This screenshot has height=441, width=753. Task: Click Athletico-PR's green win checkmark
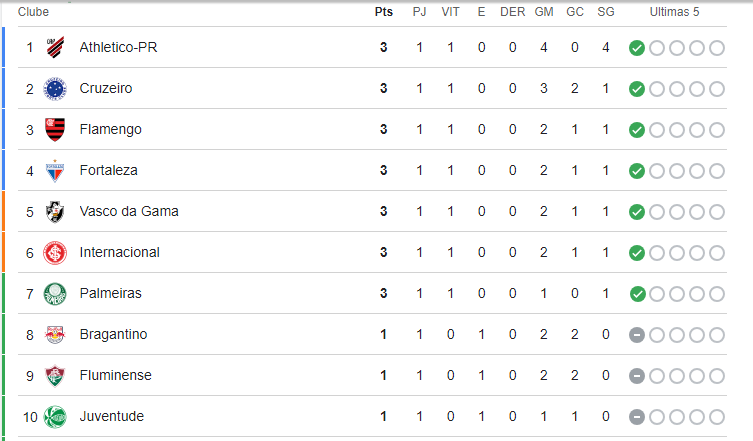point(637,48)
